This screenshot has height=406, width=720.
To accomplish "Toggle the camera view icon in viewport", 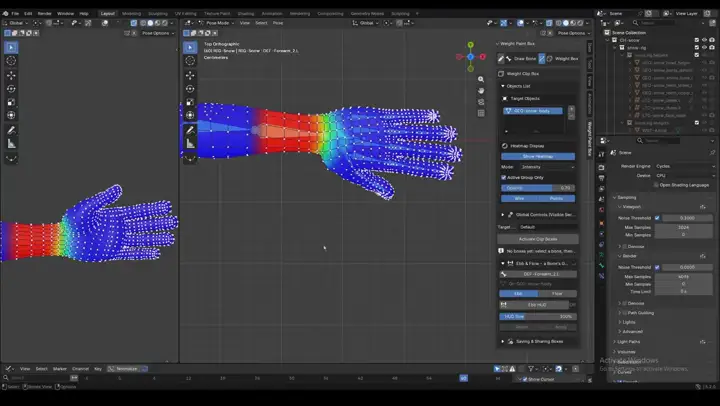I will (481, 102).
